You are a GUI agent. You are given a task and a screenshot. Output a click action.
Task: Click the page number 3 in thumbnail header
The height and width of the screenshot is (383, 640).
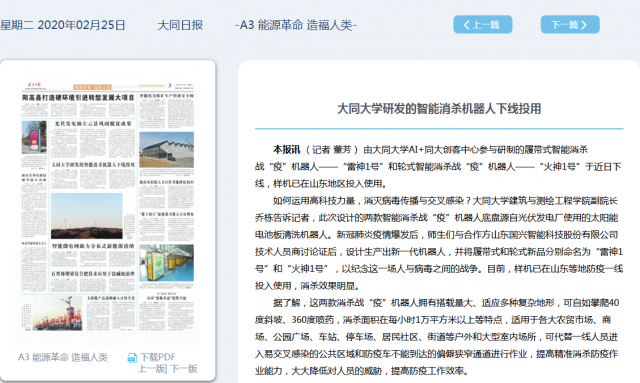pyautogui.click(x=169, y=86)
